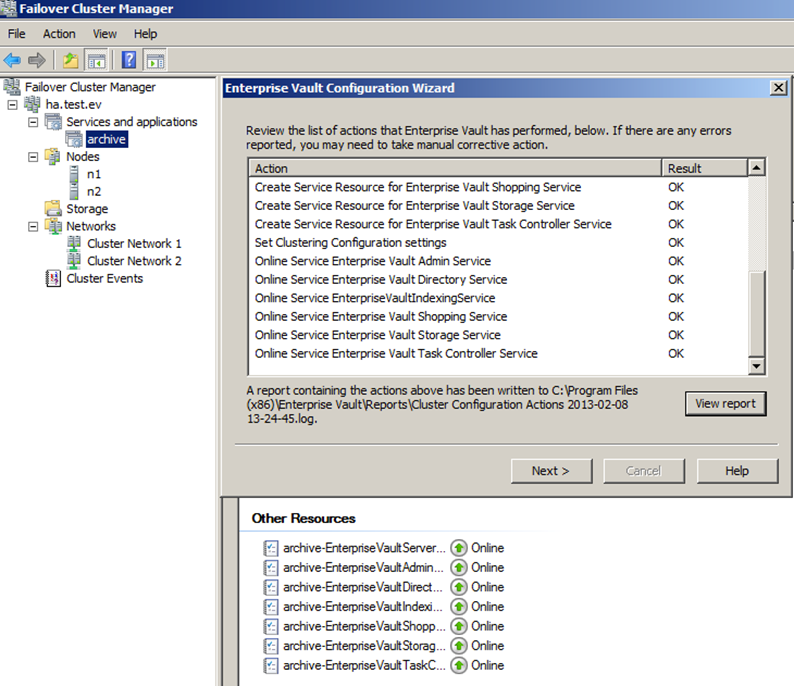Click the action list scroll down arrow

pos(757,366)
